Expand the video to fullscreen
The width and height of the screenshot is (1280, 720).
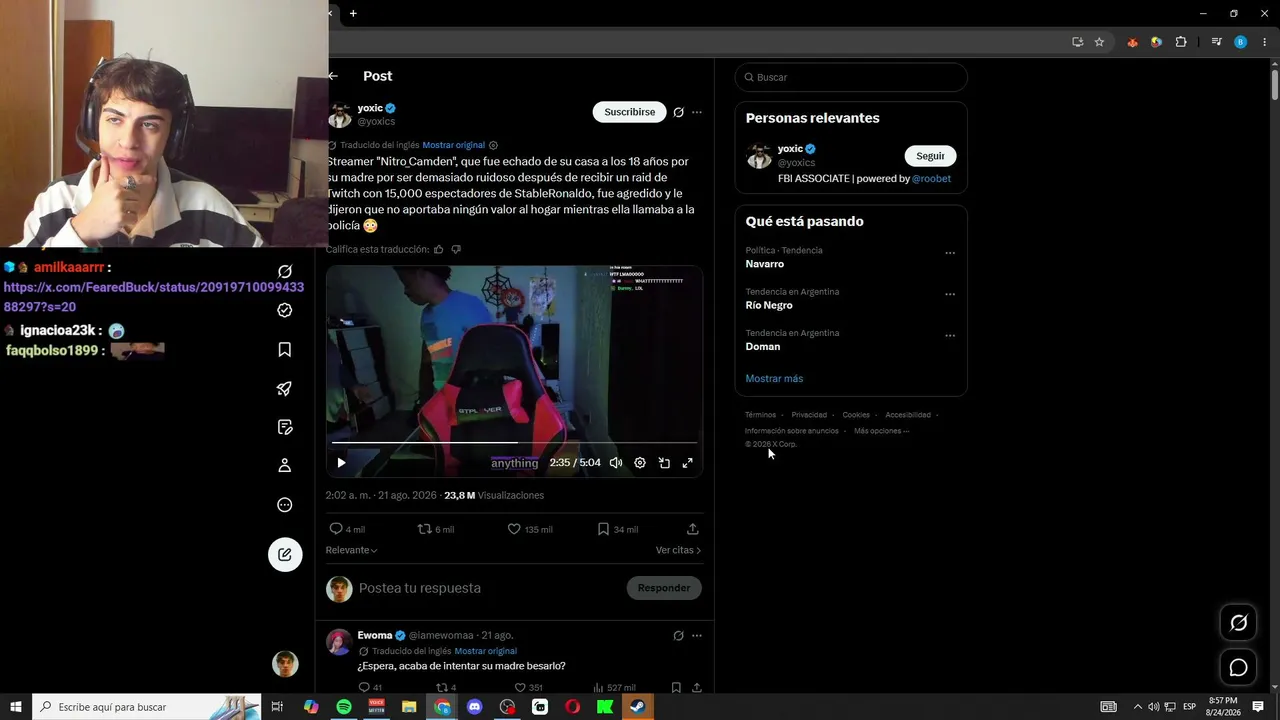click(x=688, y=463)
